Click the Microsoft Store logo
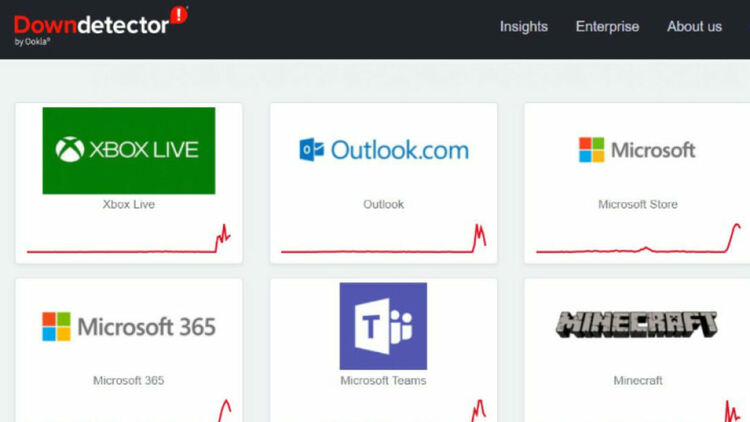 pyautogui.click(x=637, y=150)
